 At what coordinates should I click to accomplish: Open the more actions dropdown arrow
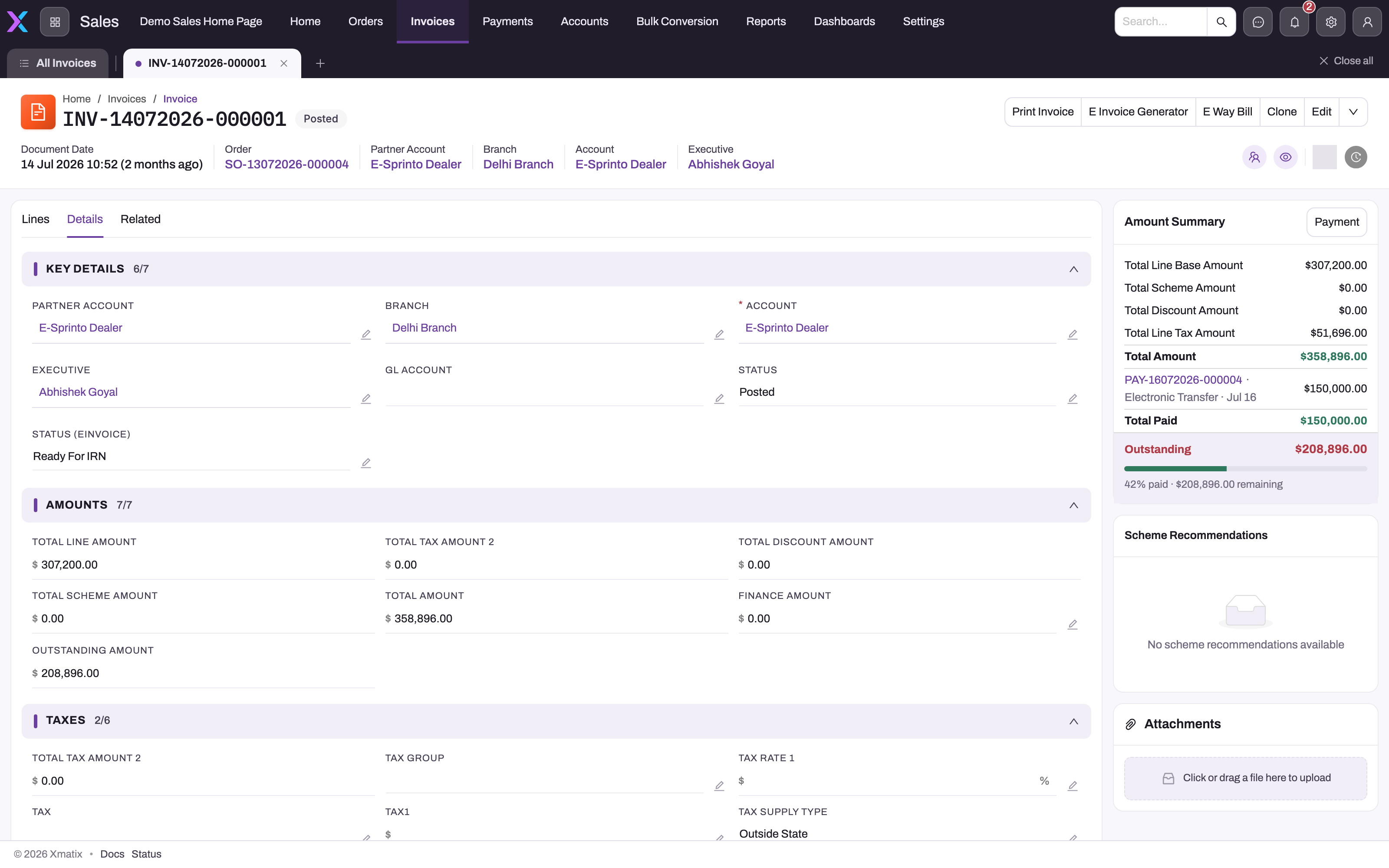(1353, 112)
